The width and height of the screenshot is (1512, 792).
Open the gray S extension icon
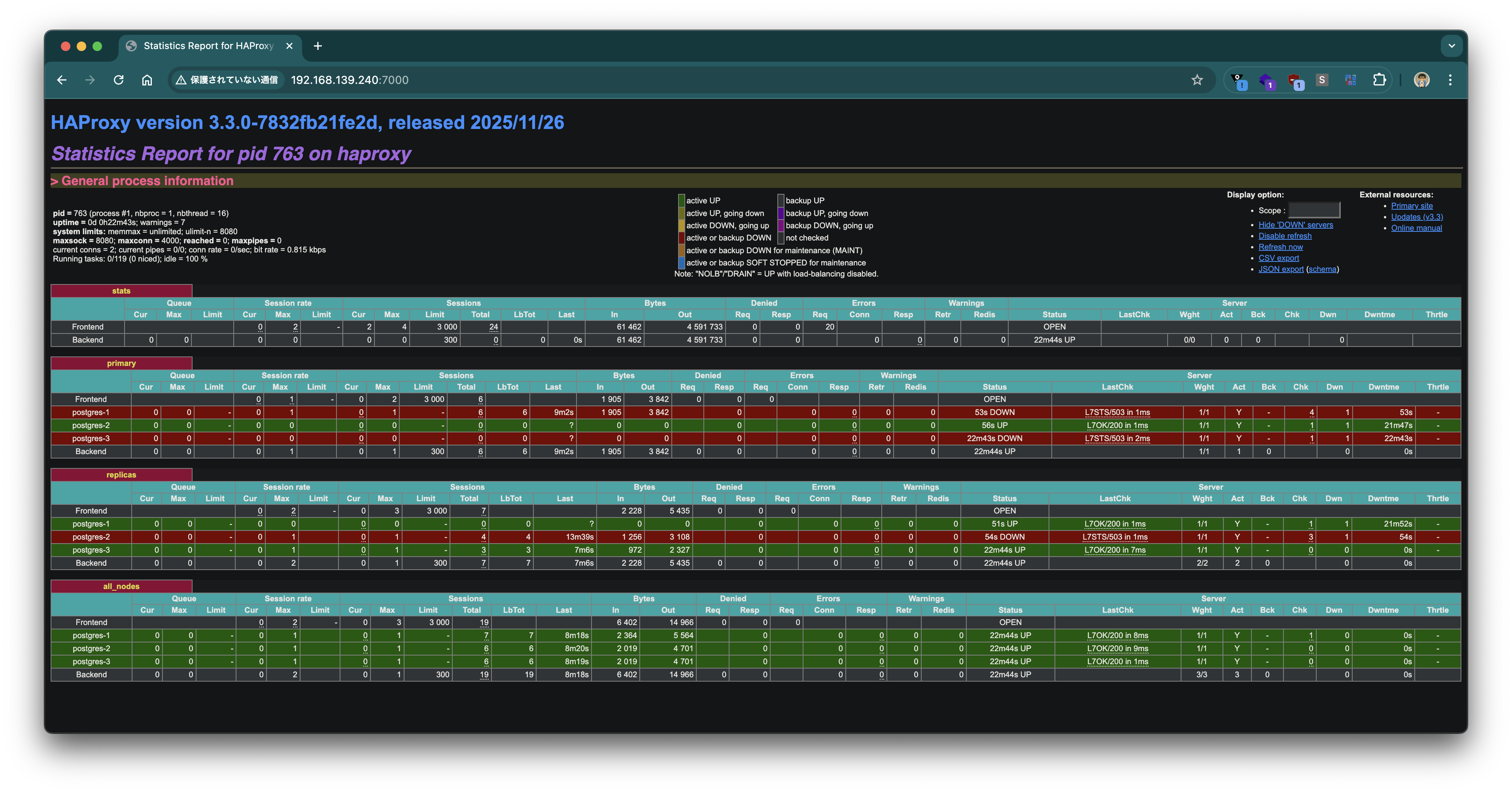(1322, 80)
